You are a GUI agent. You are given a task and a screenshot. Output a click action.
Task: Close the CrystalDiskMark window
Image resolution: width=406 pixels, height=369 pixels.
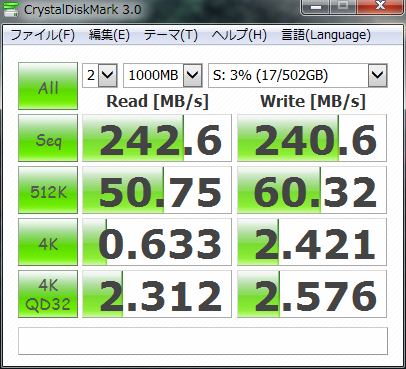click(380, 6)
